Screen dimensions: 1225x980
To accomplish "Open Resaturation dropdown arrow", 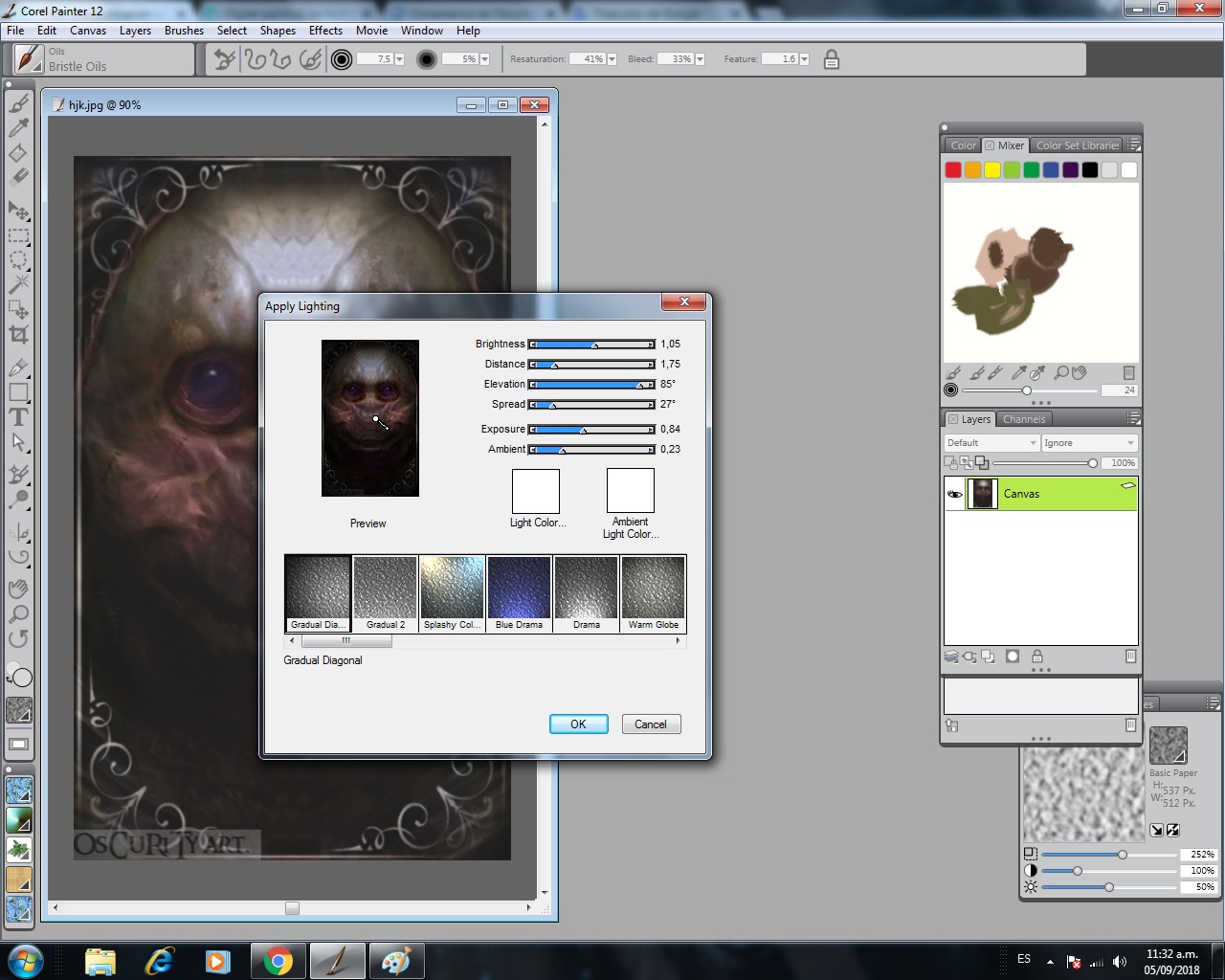I will point(612,59).
